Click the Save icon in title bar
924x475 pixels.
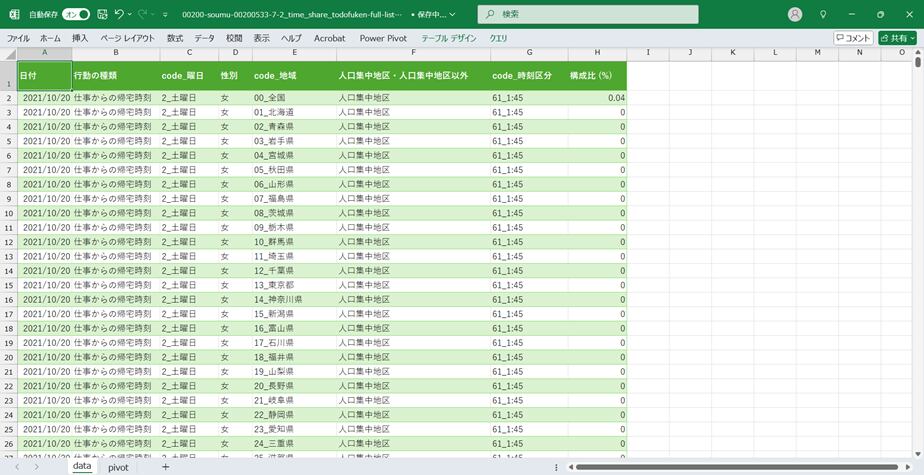[102, 14]
